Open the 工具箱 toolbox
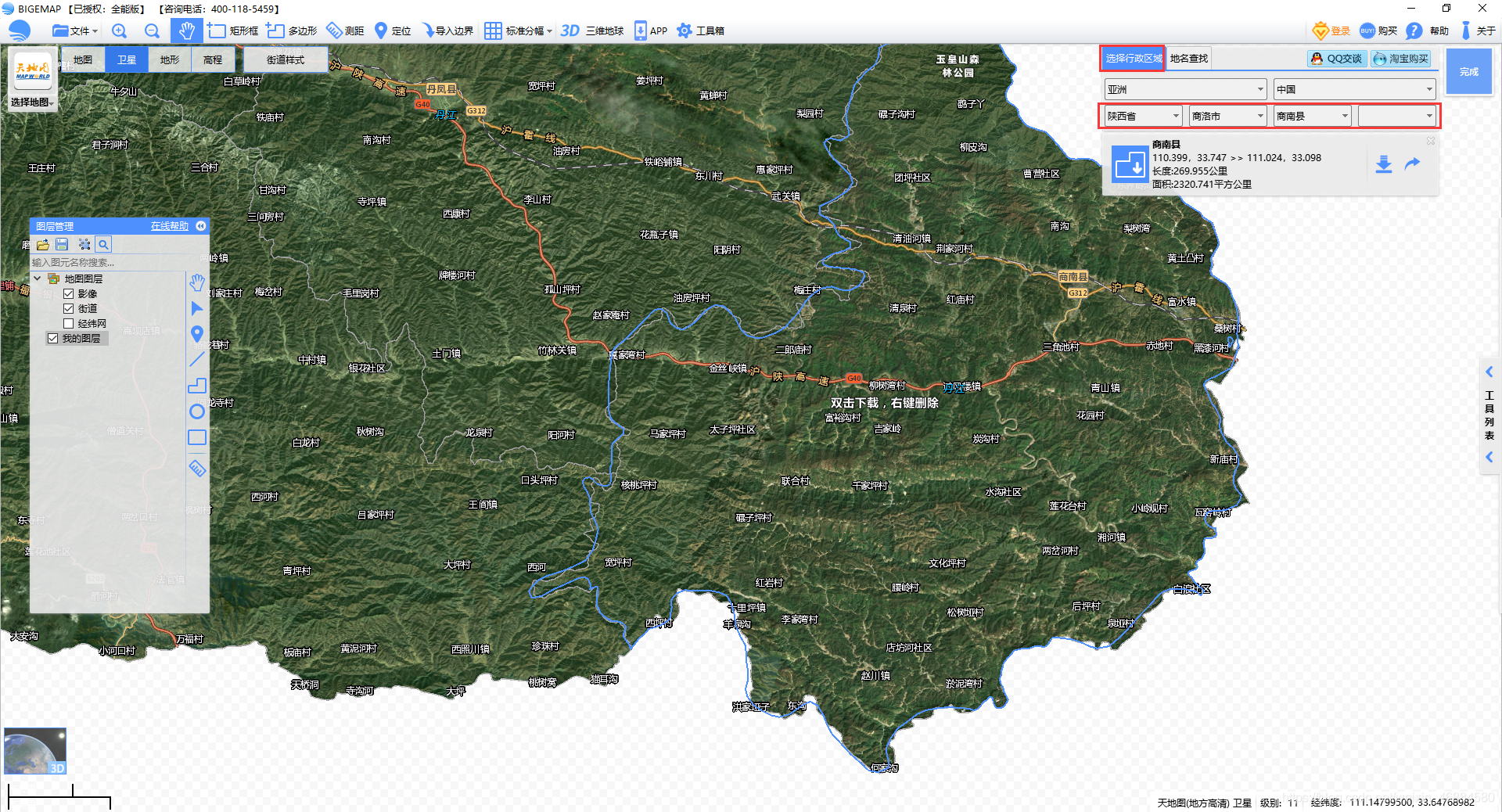 (x=700, y=31)
